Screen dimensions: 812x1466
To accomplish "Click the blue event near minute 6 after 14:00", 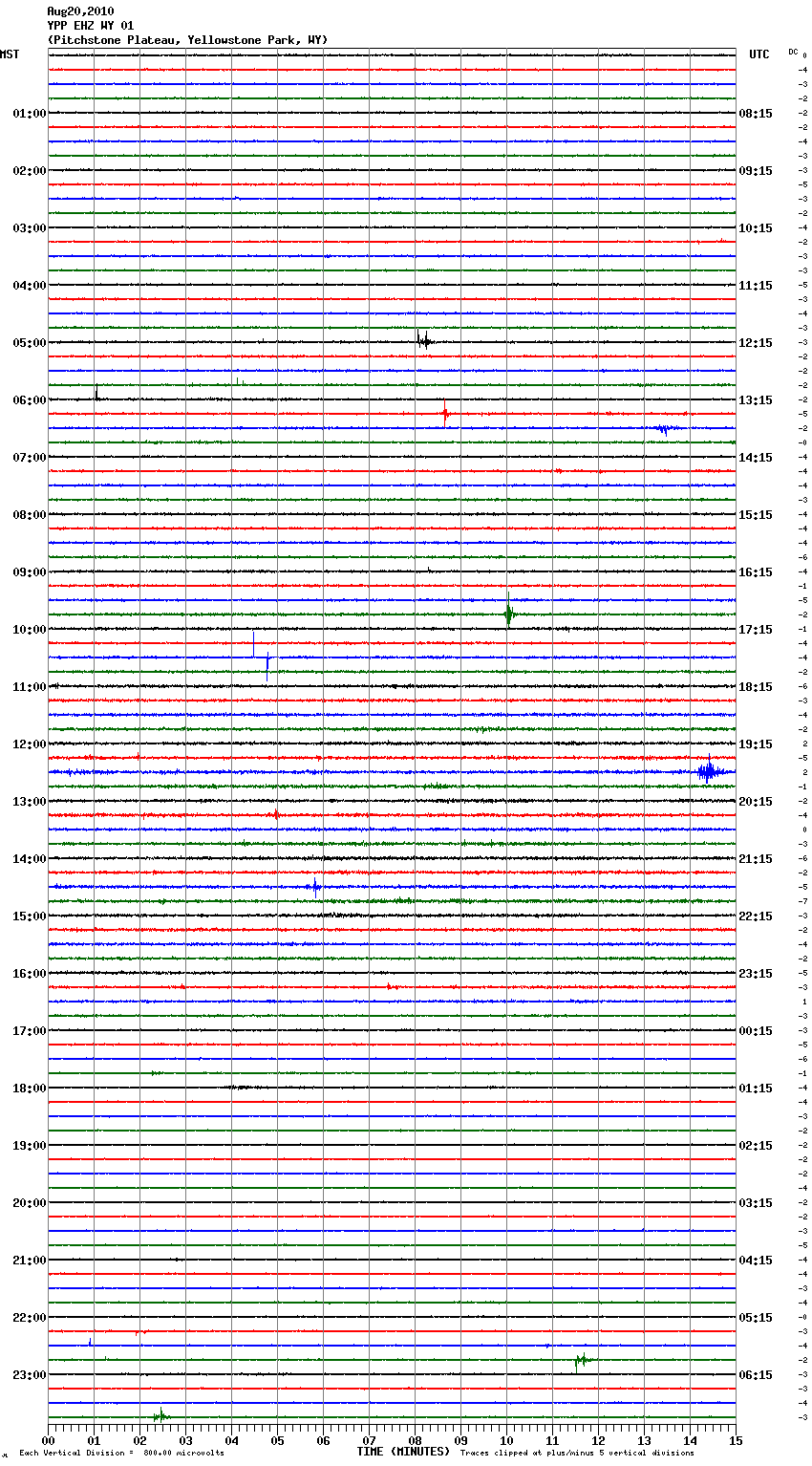I will [315, 887].
